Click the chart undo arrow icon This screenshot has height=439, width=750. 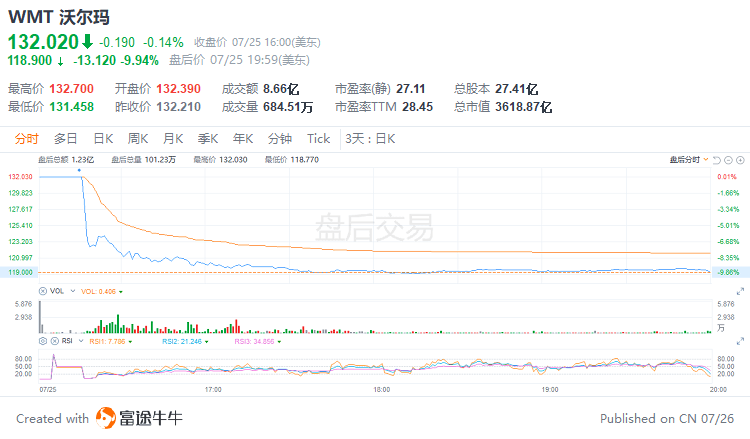click(x=717, y=160)
